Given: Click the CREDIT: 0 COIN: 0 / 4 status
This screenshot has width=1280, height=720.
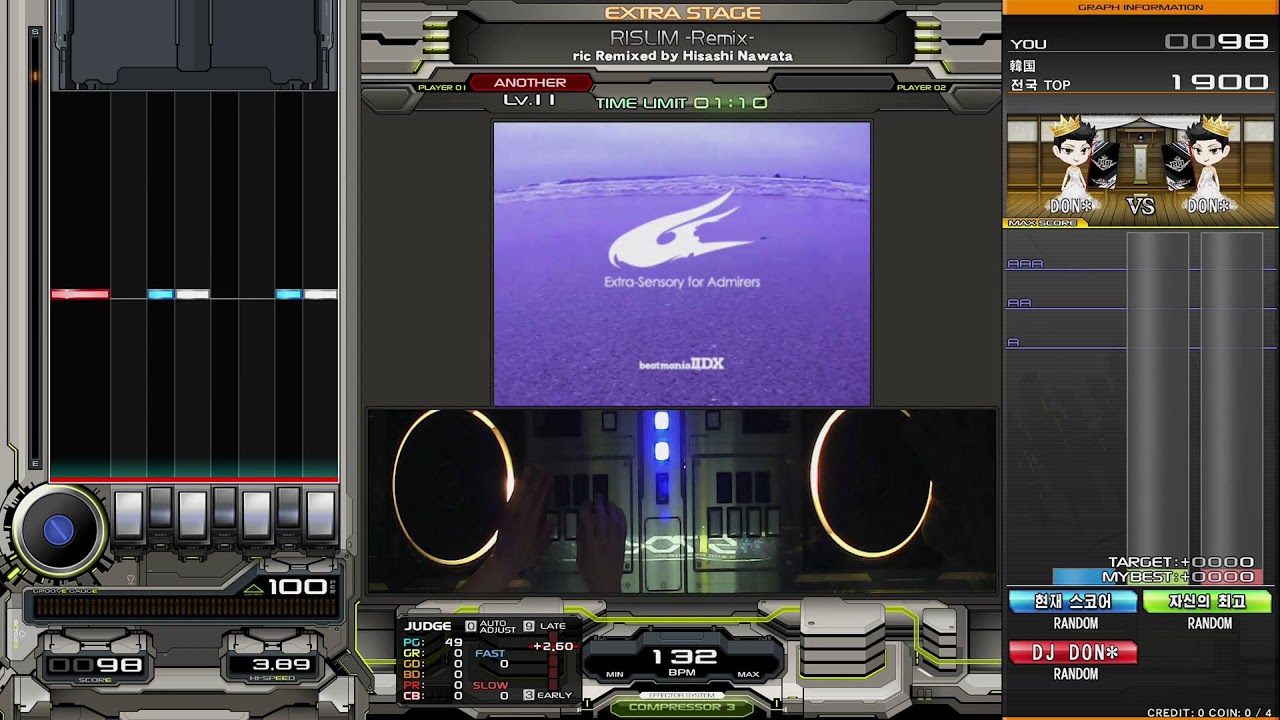Looking at the screenshot, I should [1210, 713].
